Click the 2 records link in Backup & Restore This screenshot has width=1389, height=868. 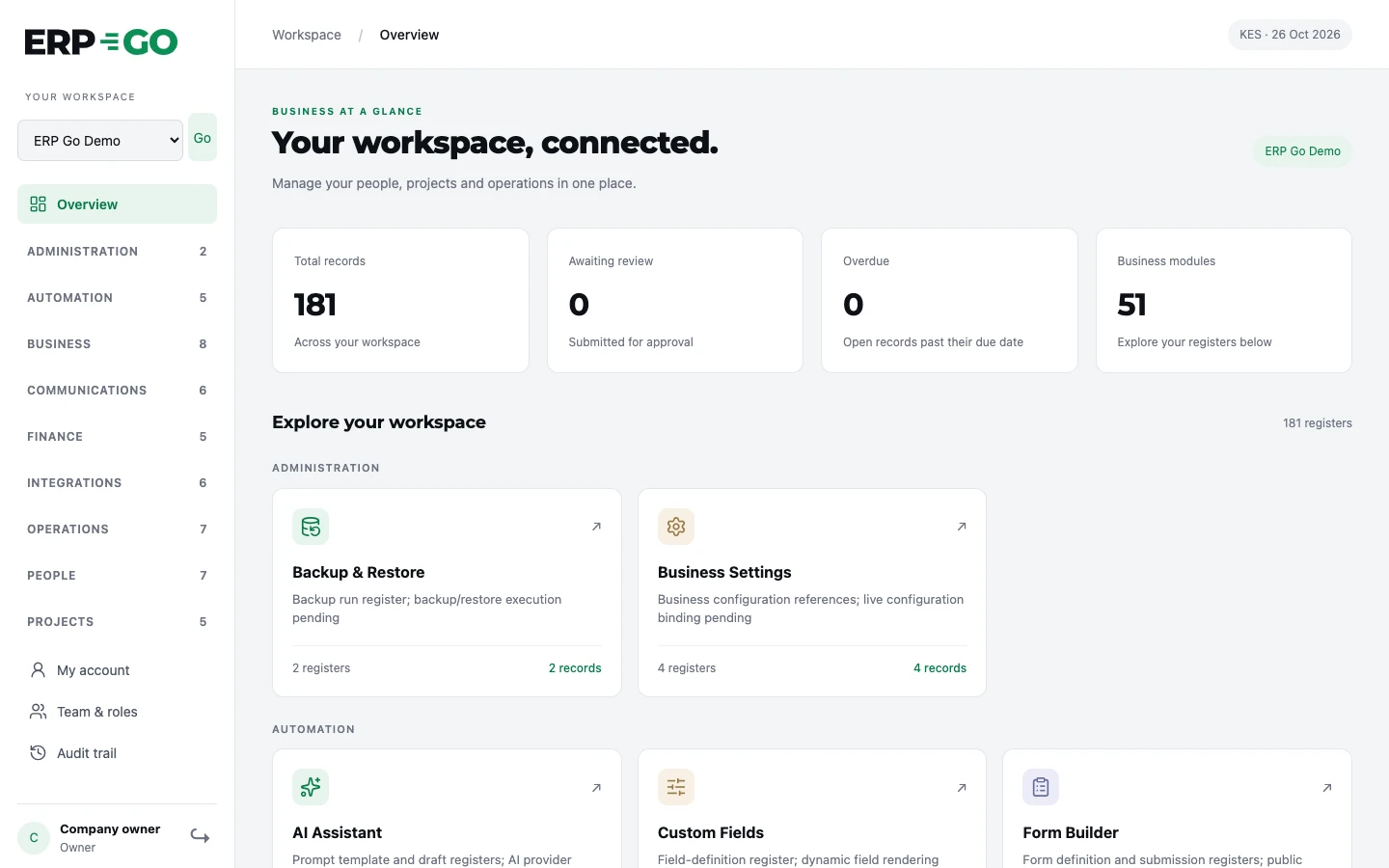point(575,668)
